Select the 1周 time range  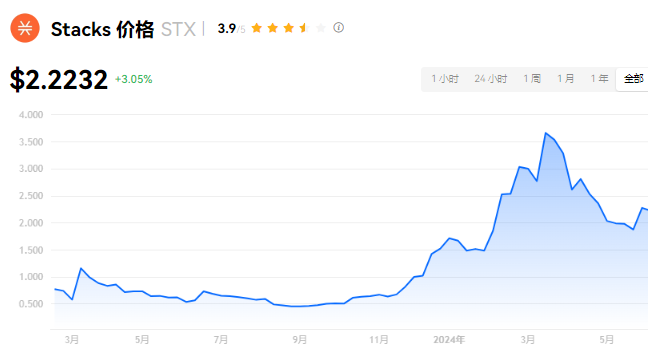click(532, 79)
